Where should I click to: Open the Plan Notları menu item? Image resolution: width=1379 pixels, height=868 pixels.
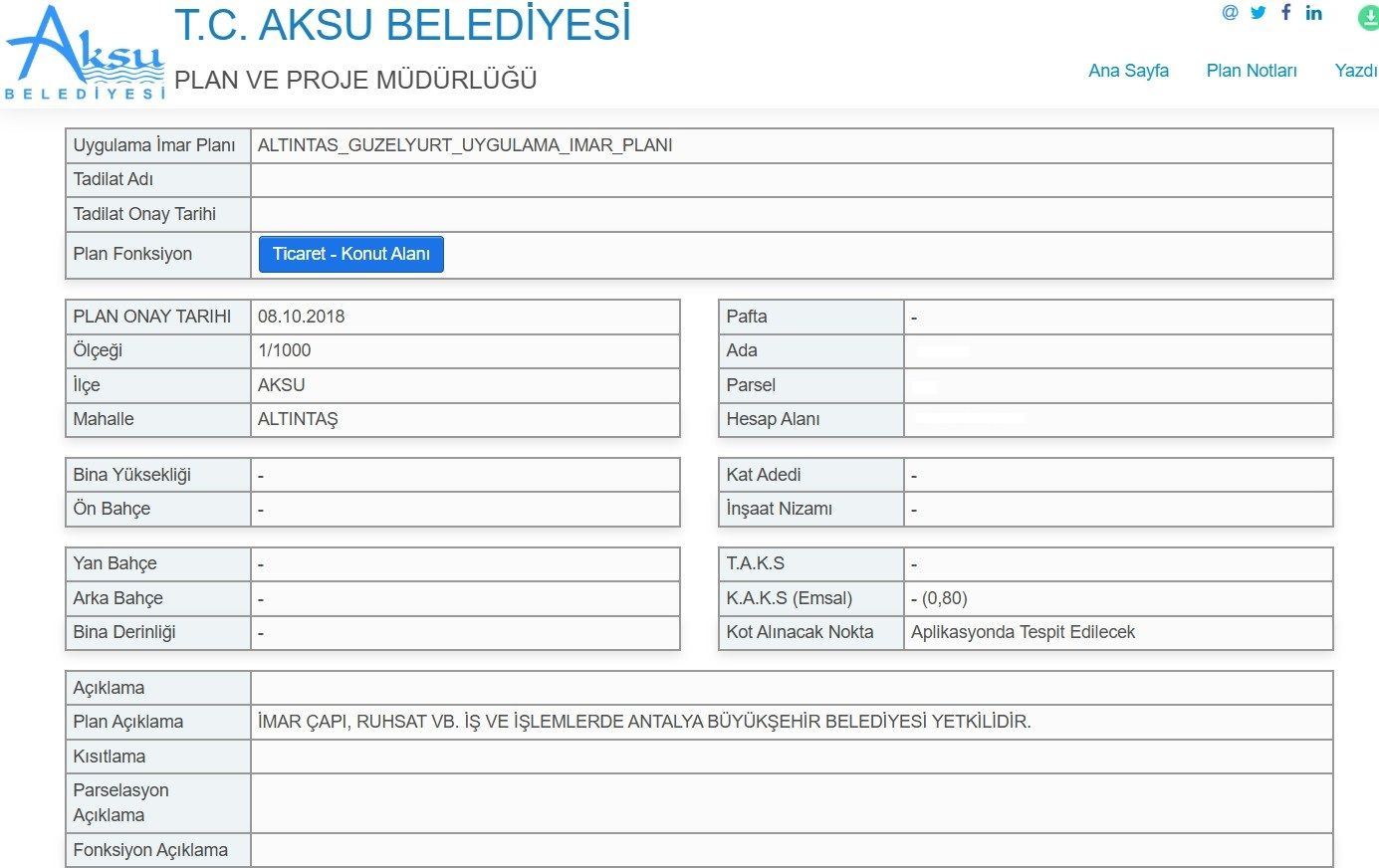point(1252,71)
